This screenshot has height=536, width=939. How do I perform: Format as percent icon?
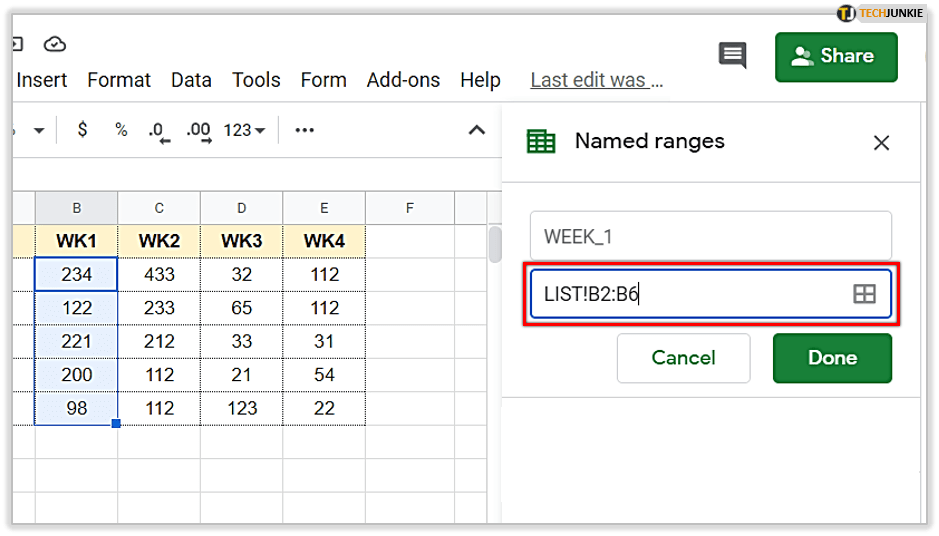121,130
